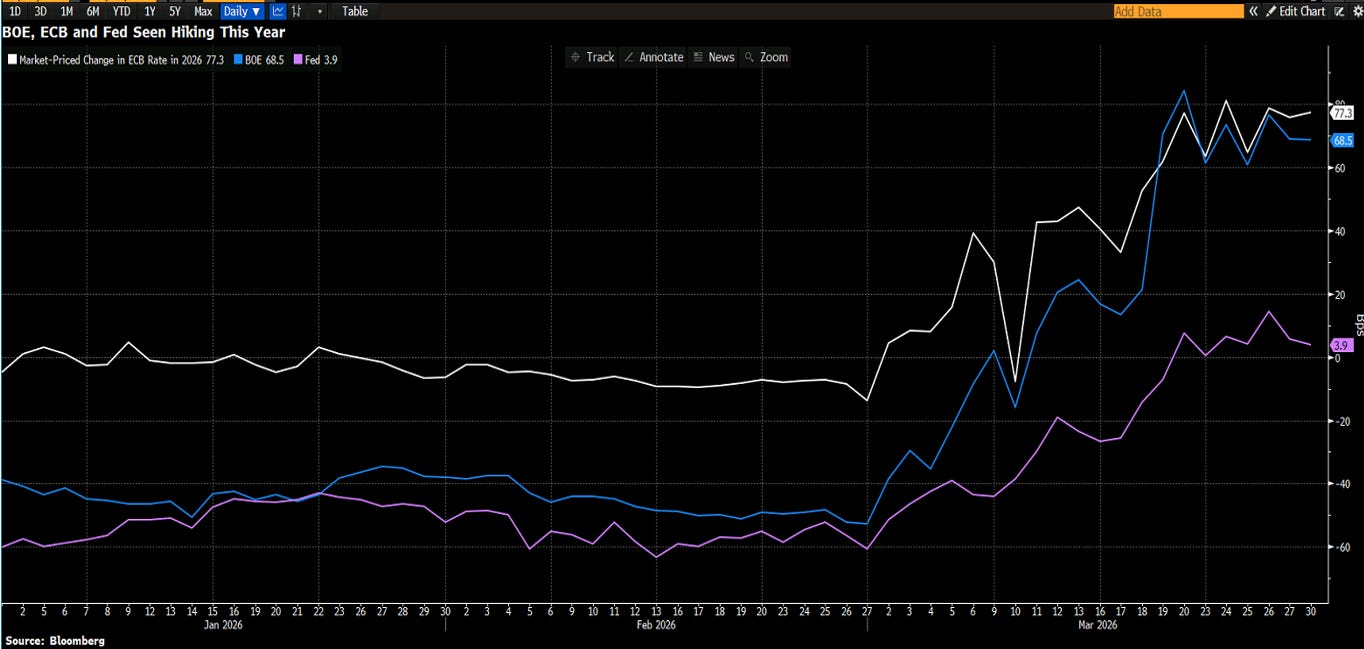Image resolution: width=1364 pixels, height=649 pixels.
Task: Select the line chart type icon
Action: point(278,11)
